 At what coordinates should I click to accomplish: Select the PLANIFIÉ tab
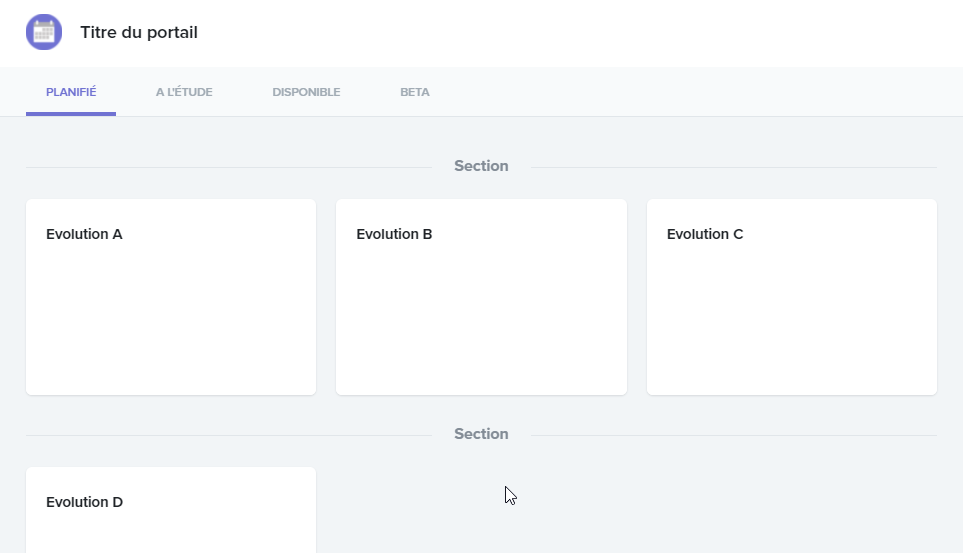[x=71, y=92]
